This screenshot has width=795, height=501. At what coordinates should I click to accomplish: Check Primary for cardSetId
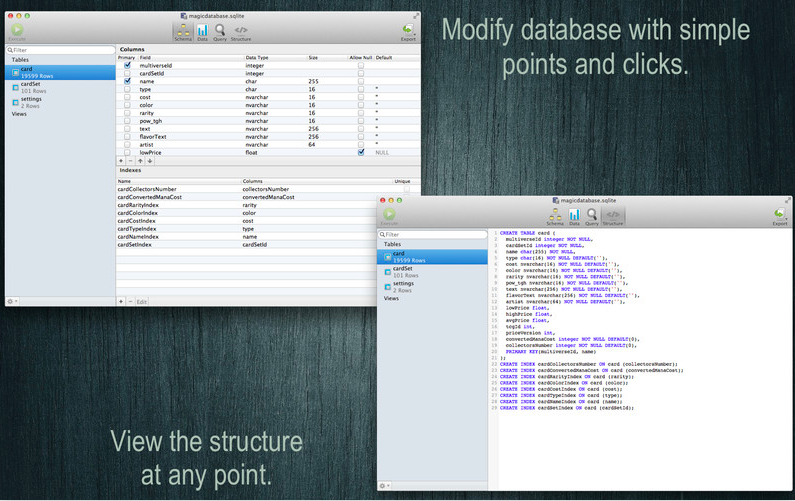click(127, 74)
